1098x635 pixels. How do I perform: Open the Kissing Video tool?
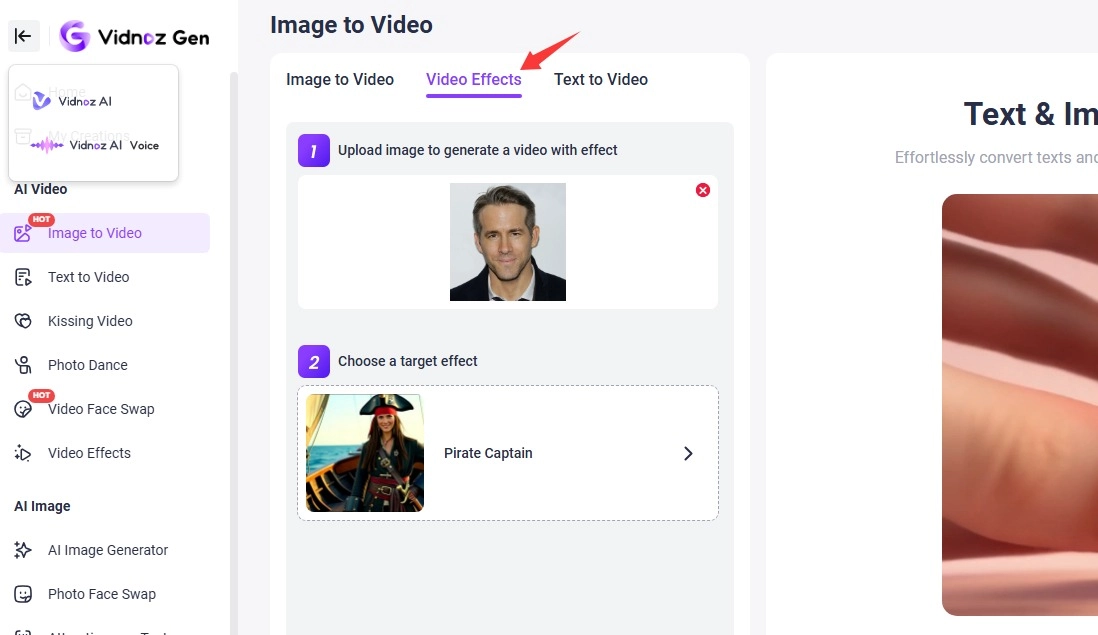[89, 320]
